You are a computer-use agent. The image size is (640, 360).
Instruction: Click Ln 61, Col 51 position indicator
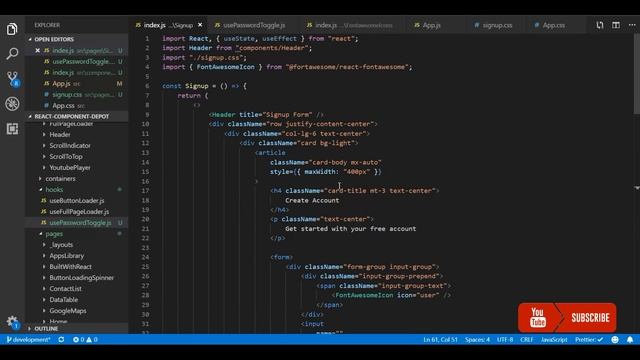point(440,340)
